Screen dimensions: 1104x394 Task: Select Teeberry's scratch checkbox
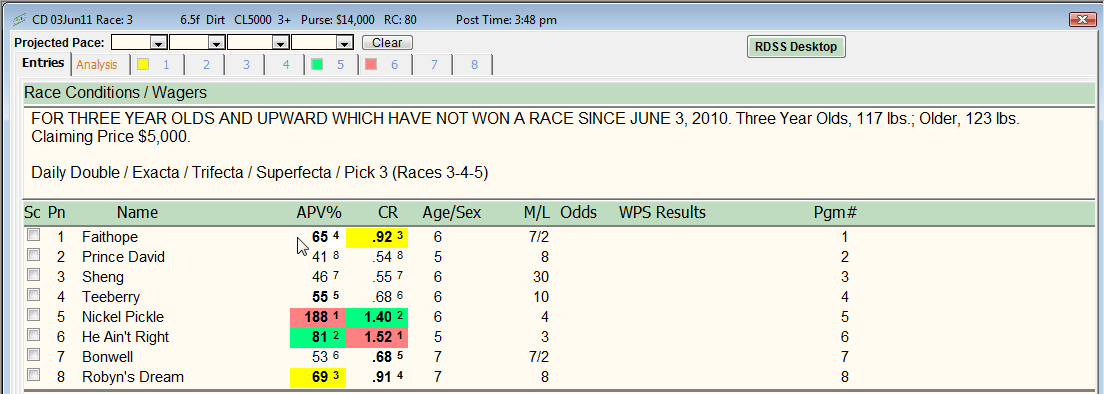pos(33,296)
